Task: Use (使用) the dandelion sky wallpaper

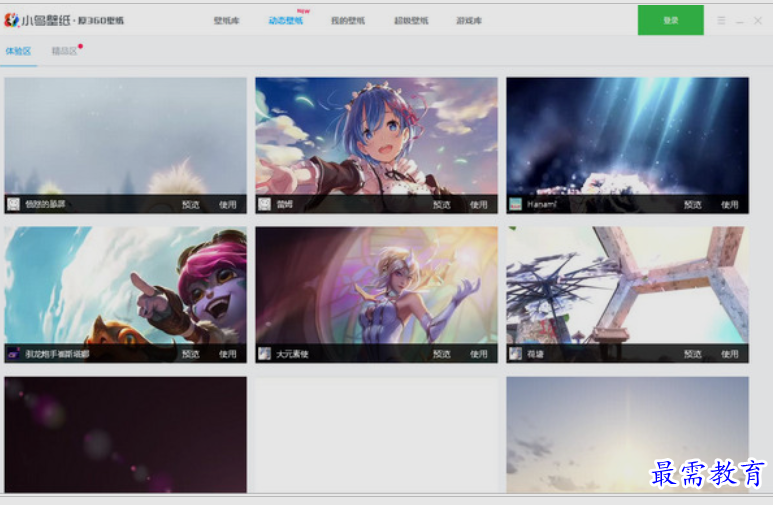Action: (228, 204)
